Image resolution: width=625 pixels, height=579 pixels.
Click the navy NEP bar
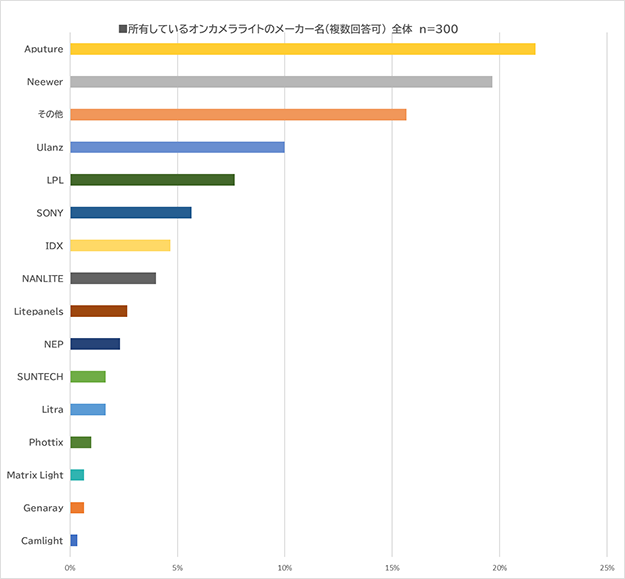[x=95, y=344]
